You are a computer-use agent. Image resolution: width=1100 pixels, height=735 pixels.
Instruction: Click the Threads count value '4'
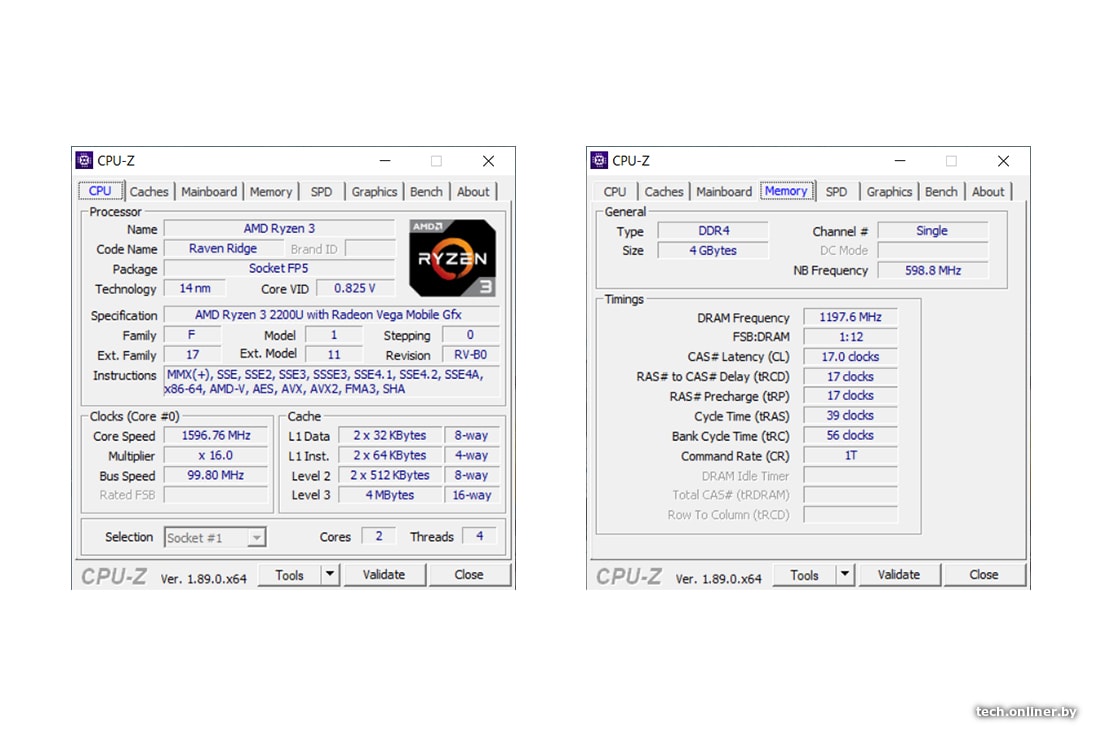pyautogui.click(x=480, y=537)
